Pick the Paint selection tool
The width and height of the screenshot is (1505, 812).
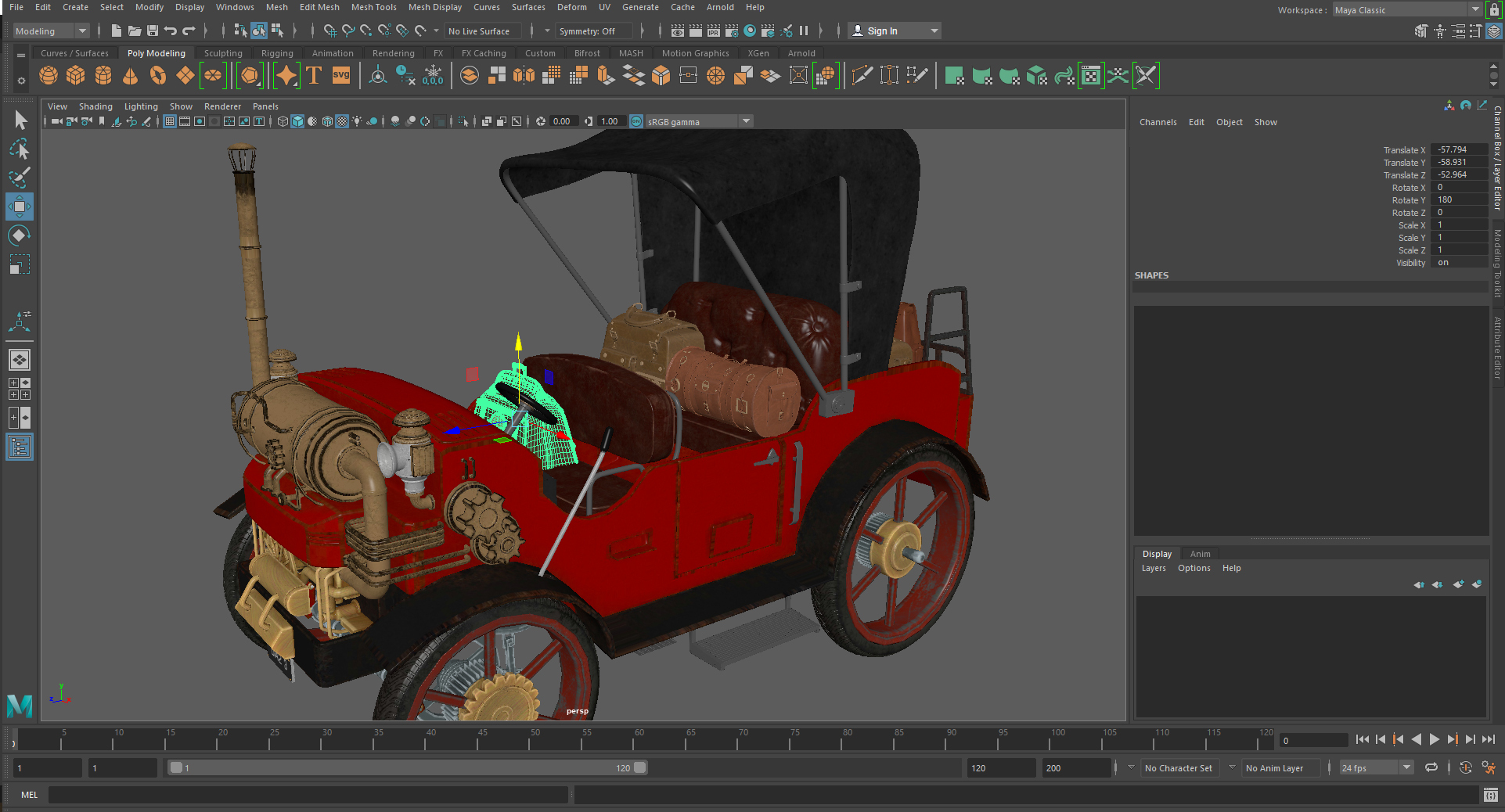[x=20, y=178]
